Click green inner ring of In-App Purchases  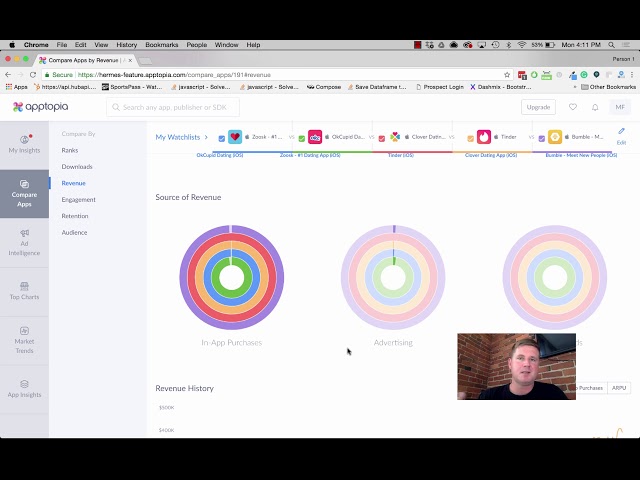[216, 278]
